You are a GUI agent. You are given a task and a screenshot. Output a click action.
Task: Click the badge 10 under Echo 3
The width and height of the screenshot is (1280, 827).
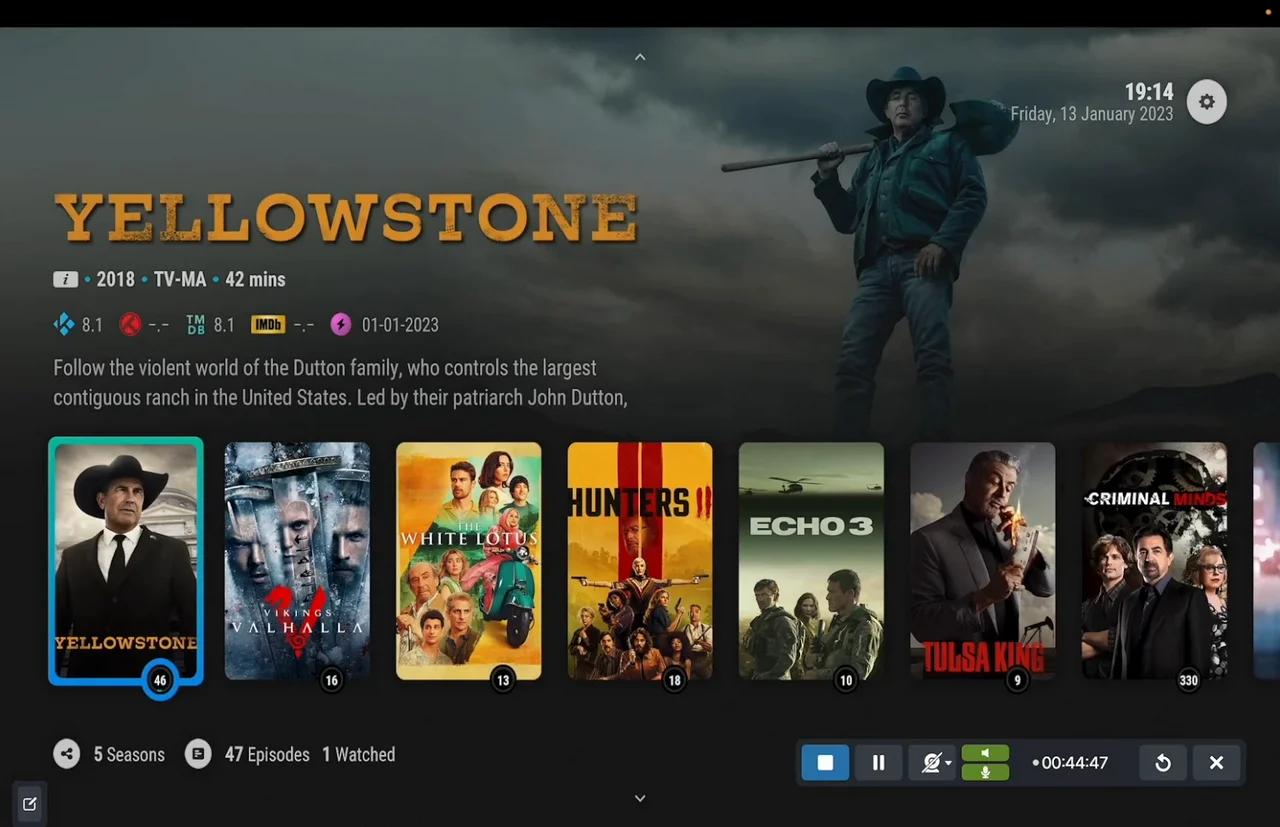click(846, 680)
